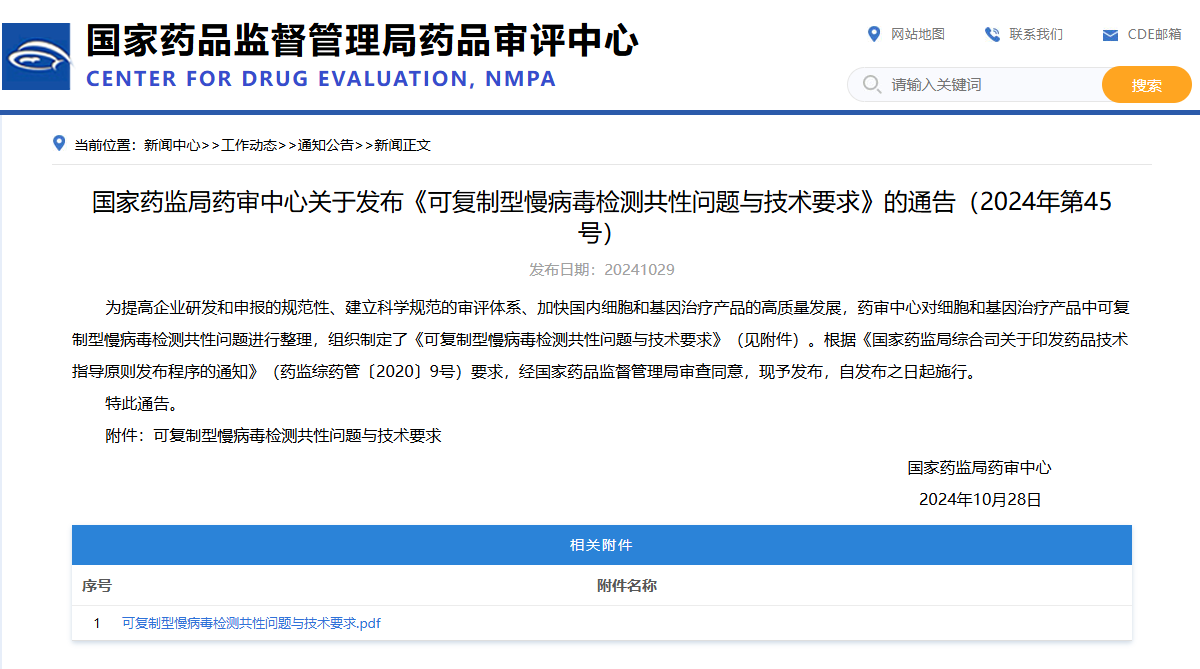Image resolution: width=1200 pixels, height=669 pixels.
Task: Click the 国家药品监督管理局药品审评中心 site title
Action: (362, 40)
